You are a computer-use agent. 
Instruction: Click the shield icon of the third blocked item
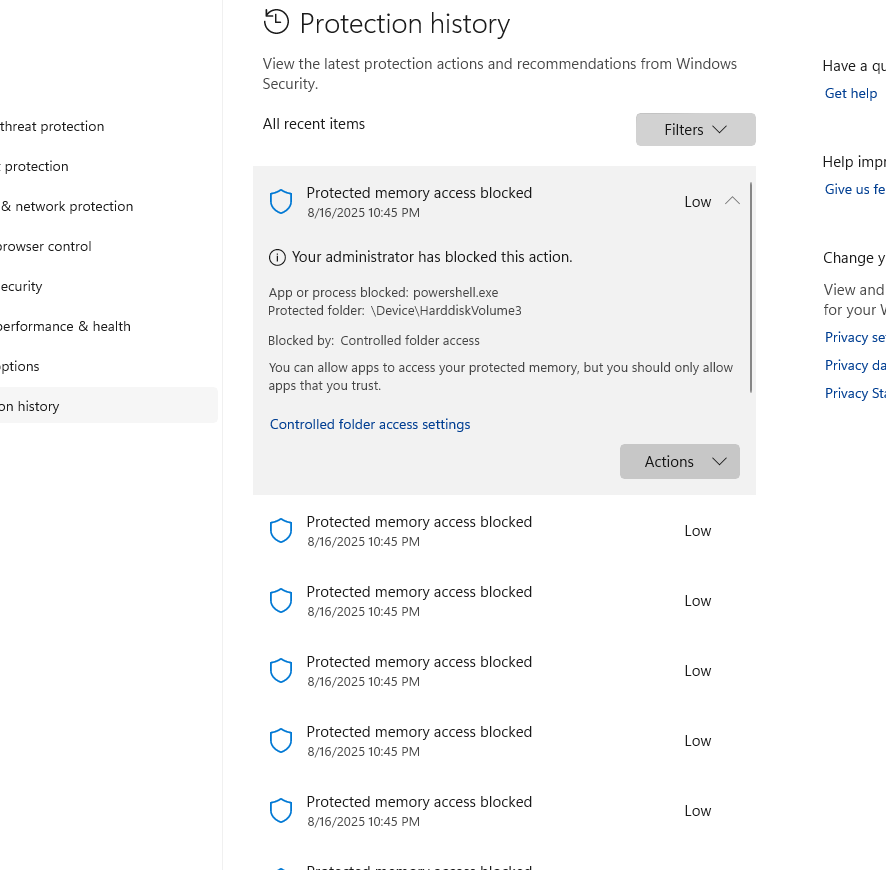pos(281,601)
